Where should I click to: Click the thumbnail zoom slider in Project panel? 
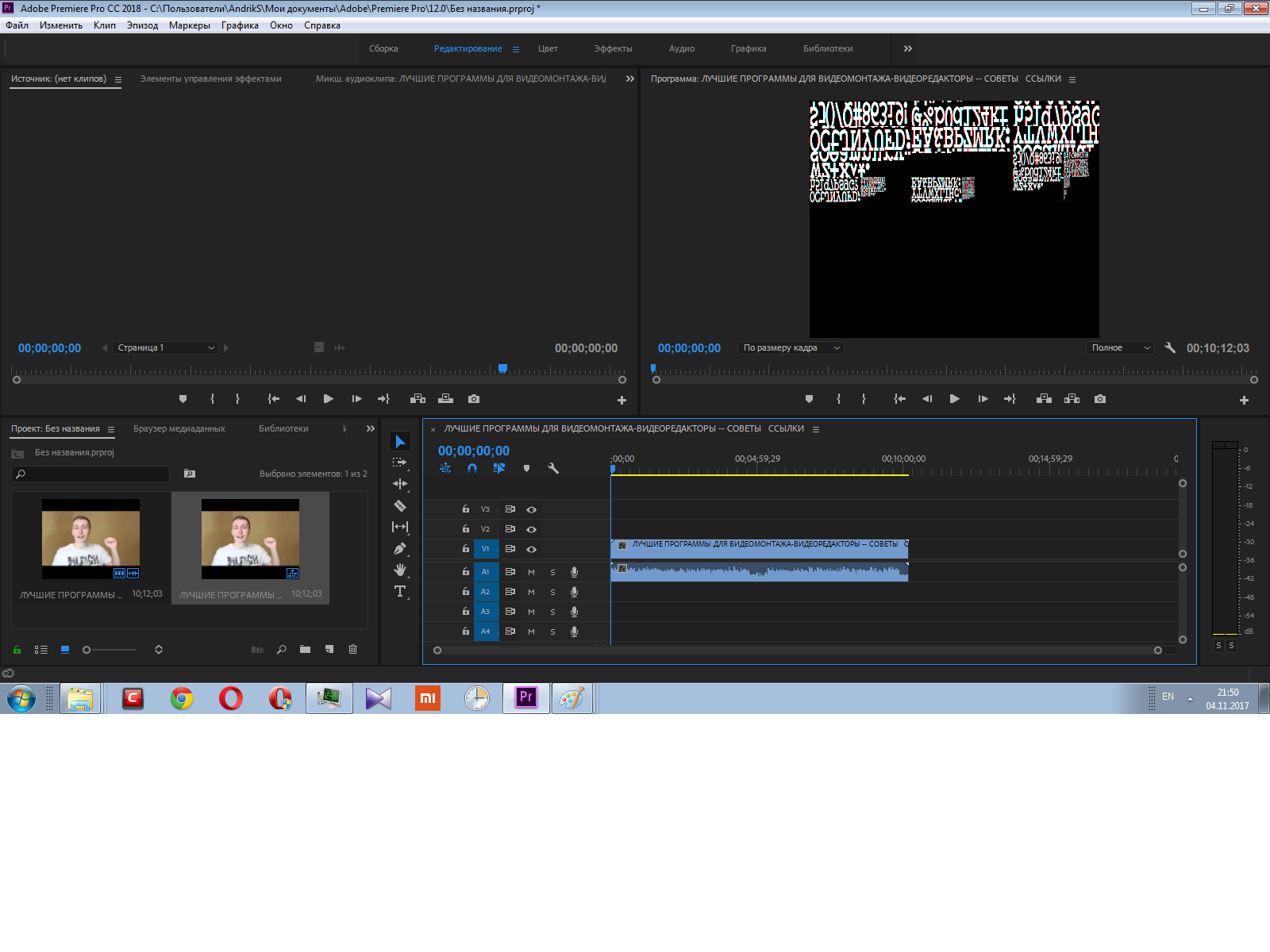(87, 650)
